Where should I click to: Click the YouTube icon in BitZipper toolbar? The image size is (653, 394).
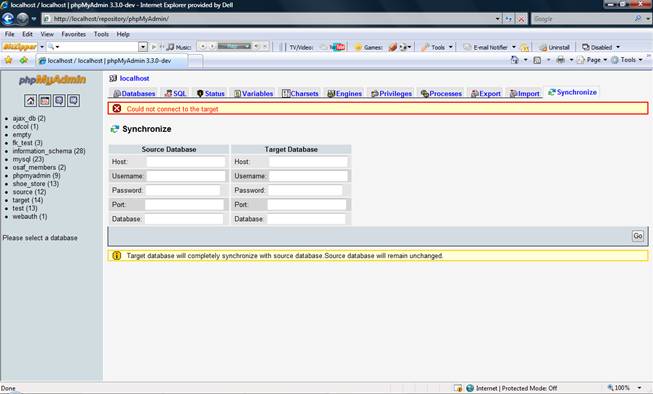338,47
